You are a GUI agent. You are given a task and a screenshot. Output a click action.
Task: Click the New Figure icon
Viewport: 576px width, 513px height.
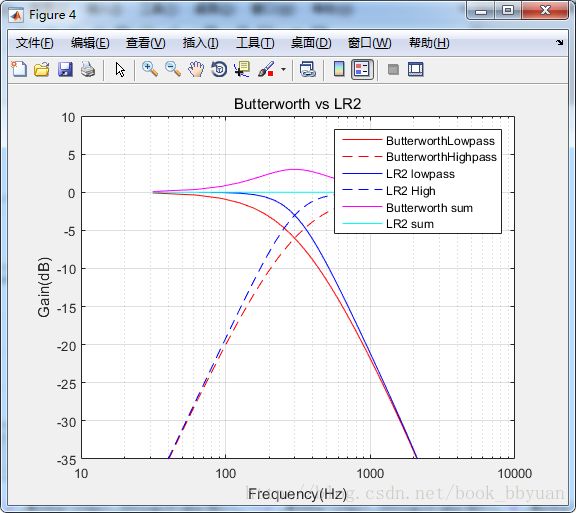click(x=19, y=69)
